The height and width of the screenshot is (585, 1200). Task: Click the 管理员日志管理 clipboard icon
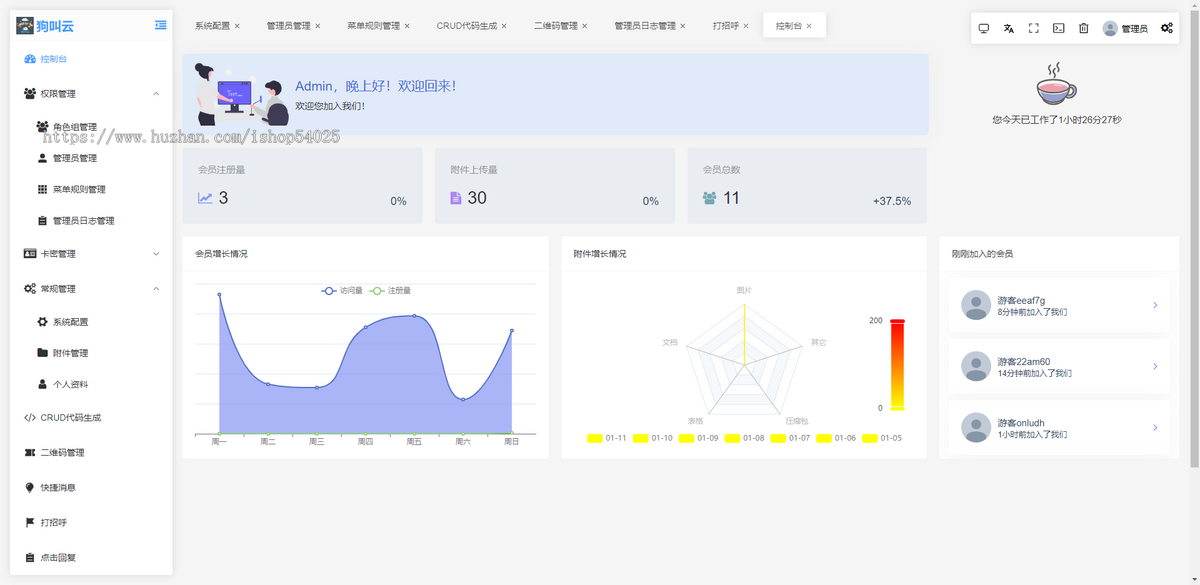click(42, 220)
